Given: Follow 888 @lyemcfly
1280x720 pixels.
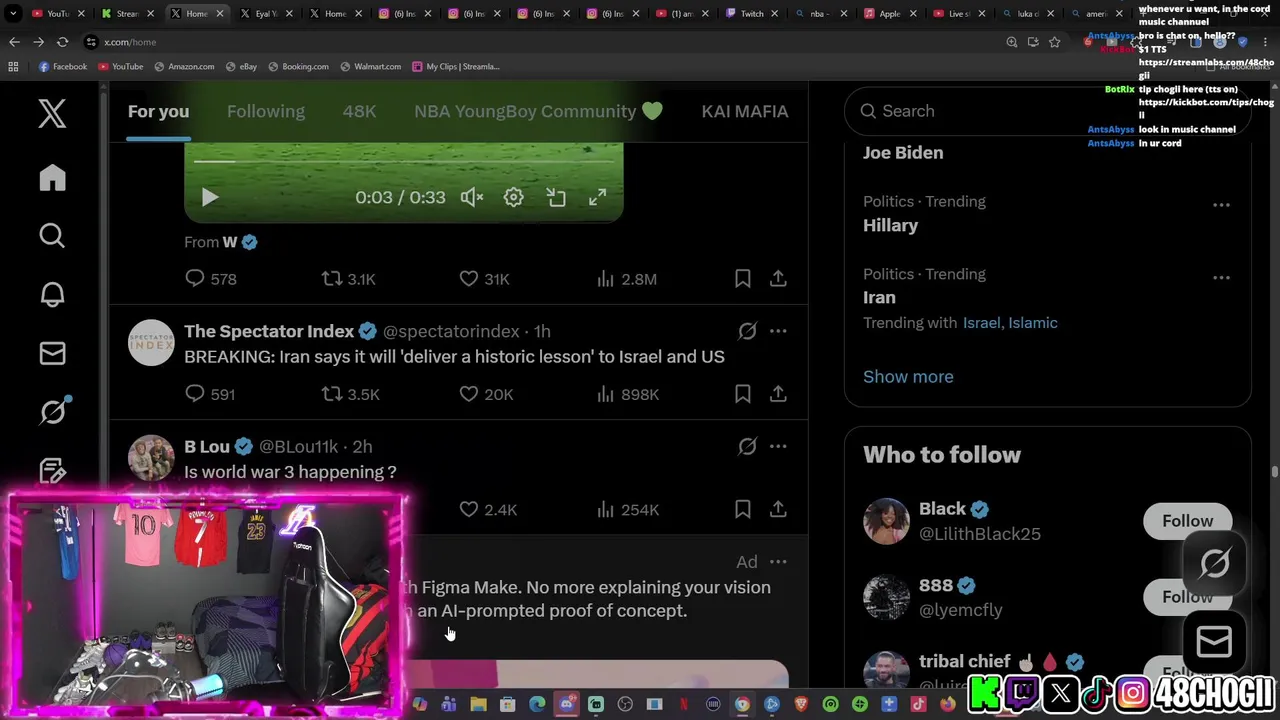Looking at the screenshot, I should pyautogui.click(x=1187, y=597).
